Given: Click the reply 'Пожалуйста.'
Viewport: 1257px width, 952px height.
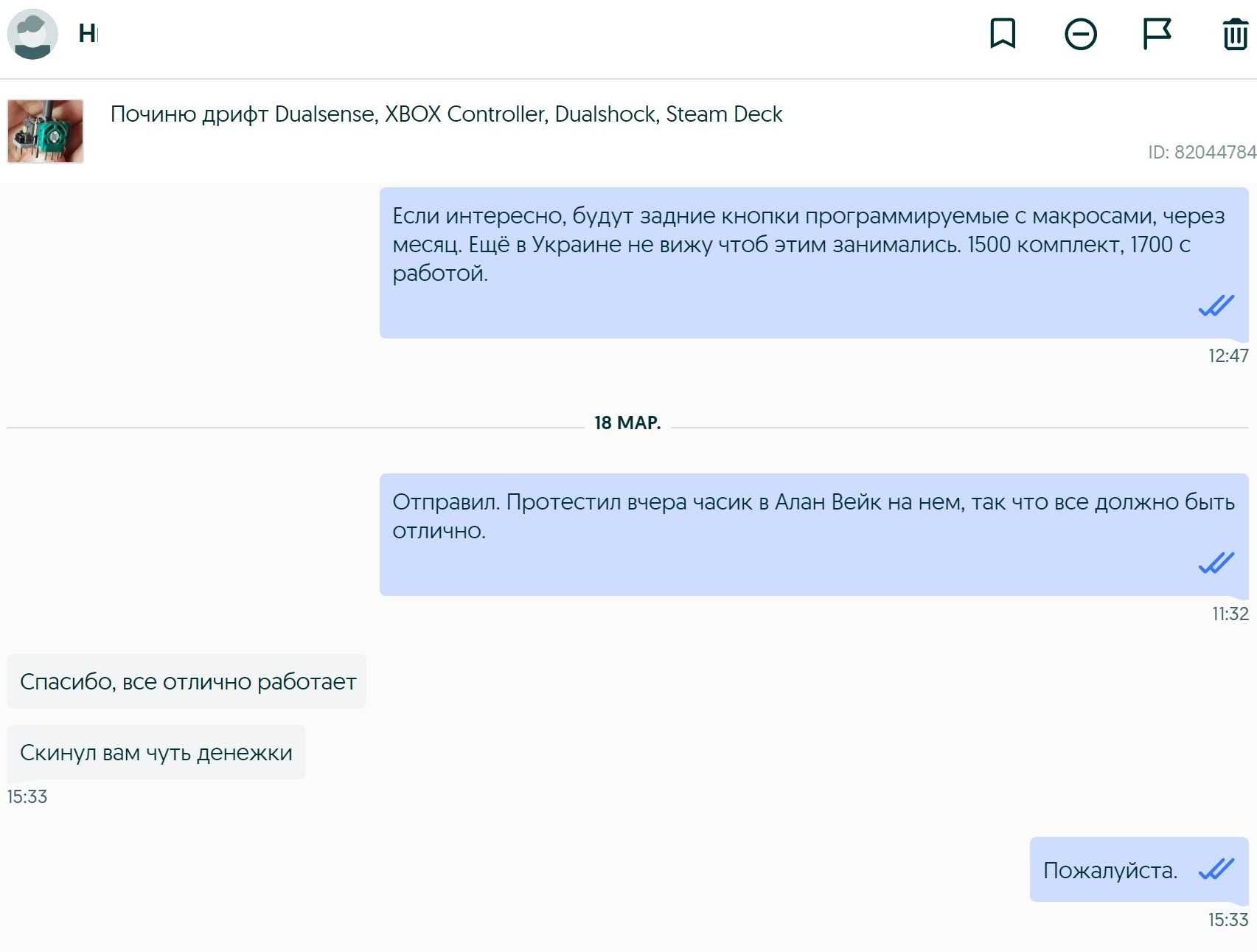Looking at the screenshot, I should pos(1139,869).
